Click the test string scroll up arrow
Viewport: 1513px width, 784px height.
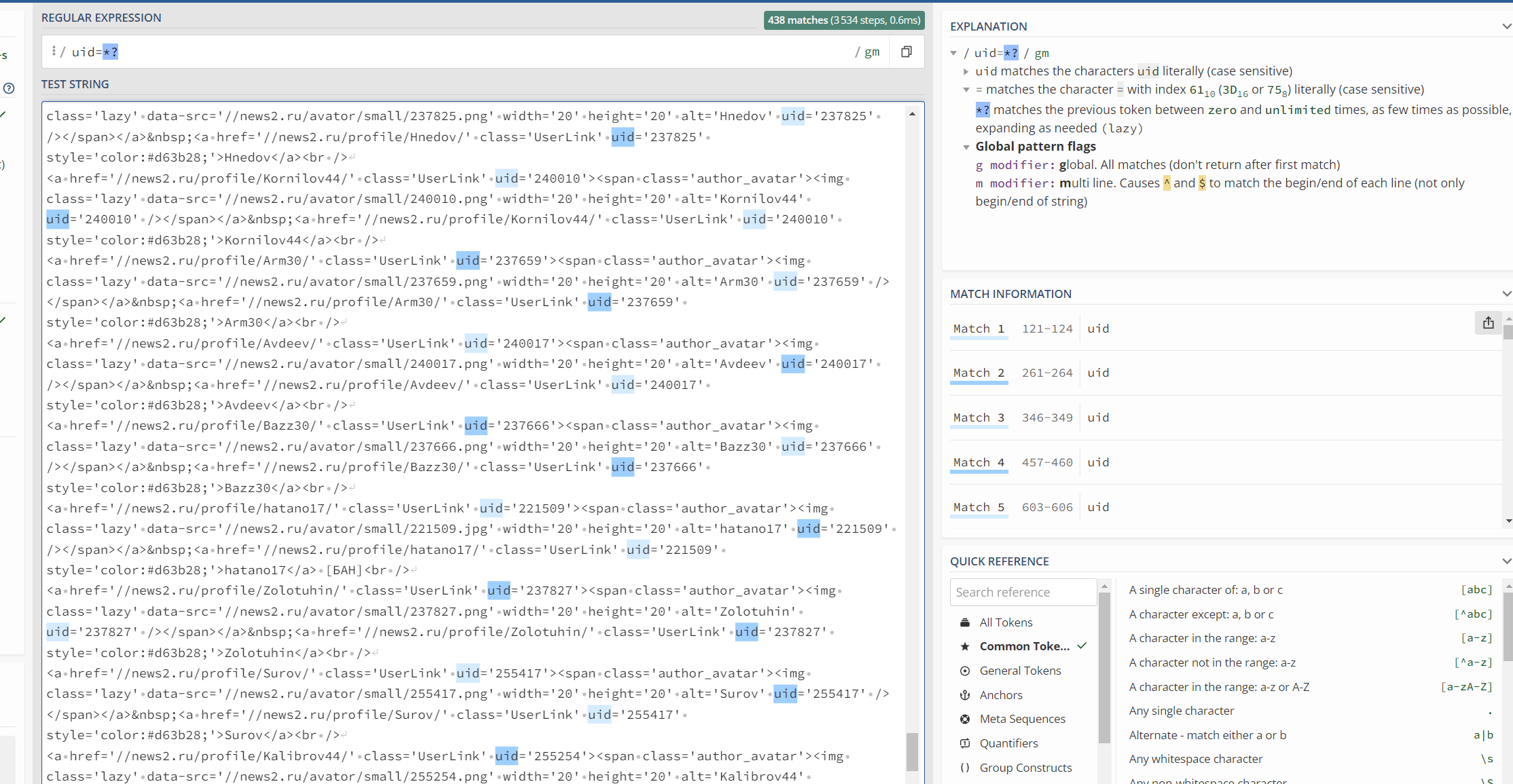coord(912,114)
